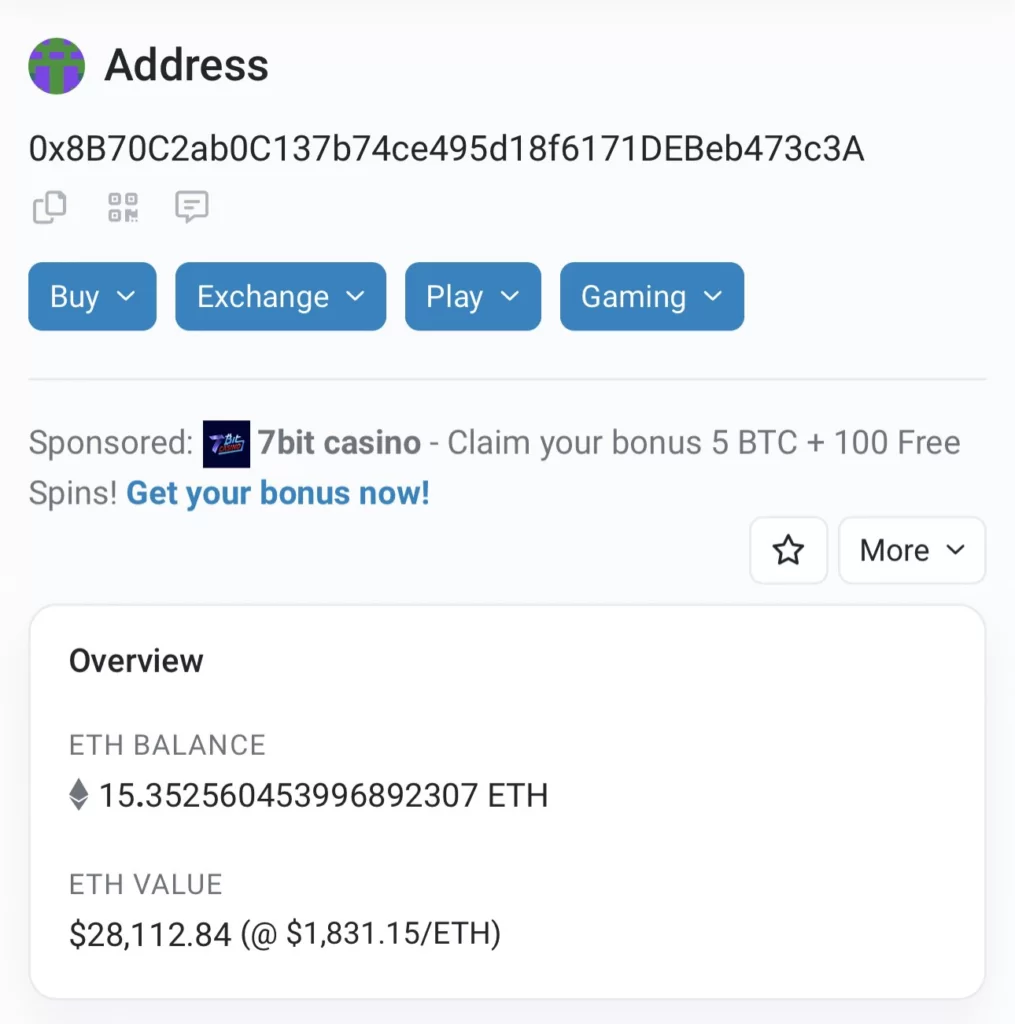Click the 7bit casino sponsor logo
Image resolution: width=1015 pixels, height=1024 pixels.
tap(226, 444)
